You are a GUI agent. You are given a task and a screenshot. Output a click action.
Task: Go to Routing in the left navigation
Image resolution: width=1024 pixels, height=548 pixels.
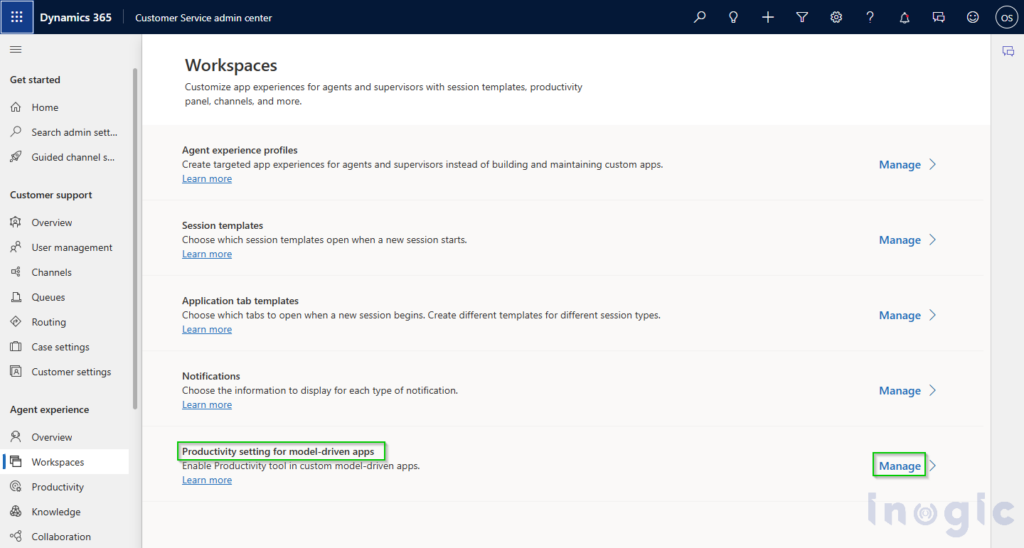click(48, 322)
